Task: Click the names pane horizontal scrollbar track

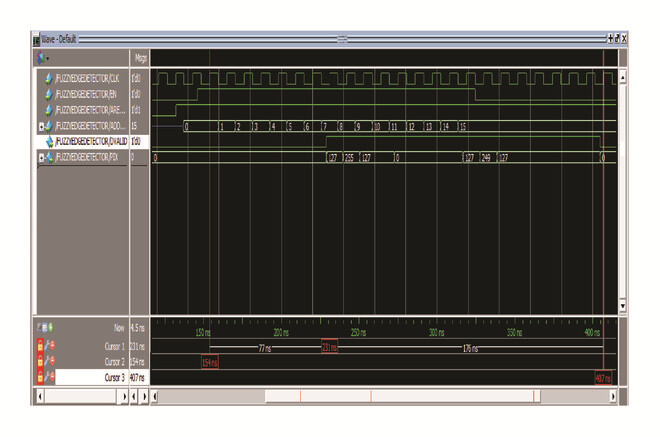Action: tap(81, 397)
